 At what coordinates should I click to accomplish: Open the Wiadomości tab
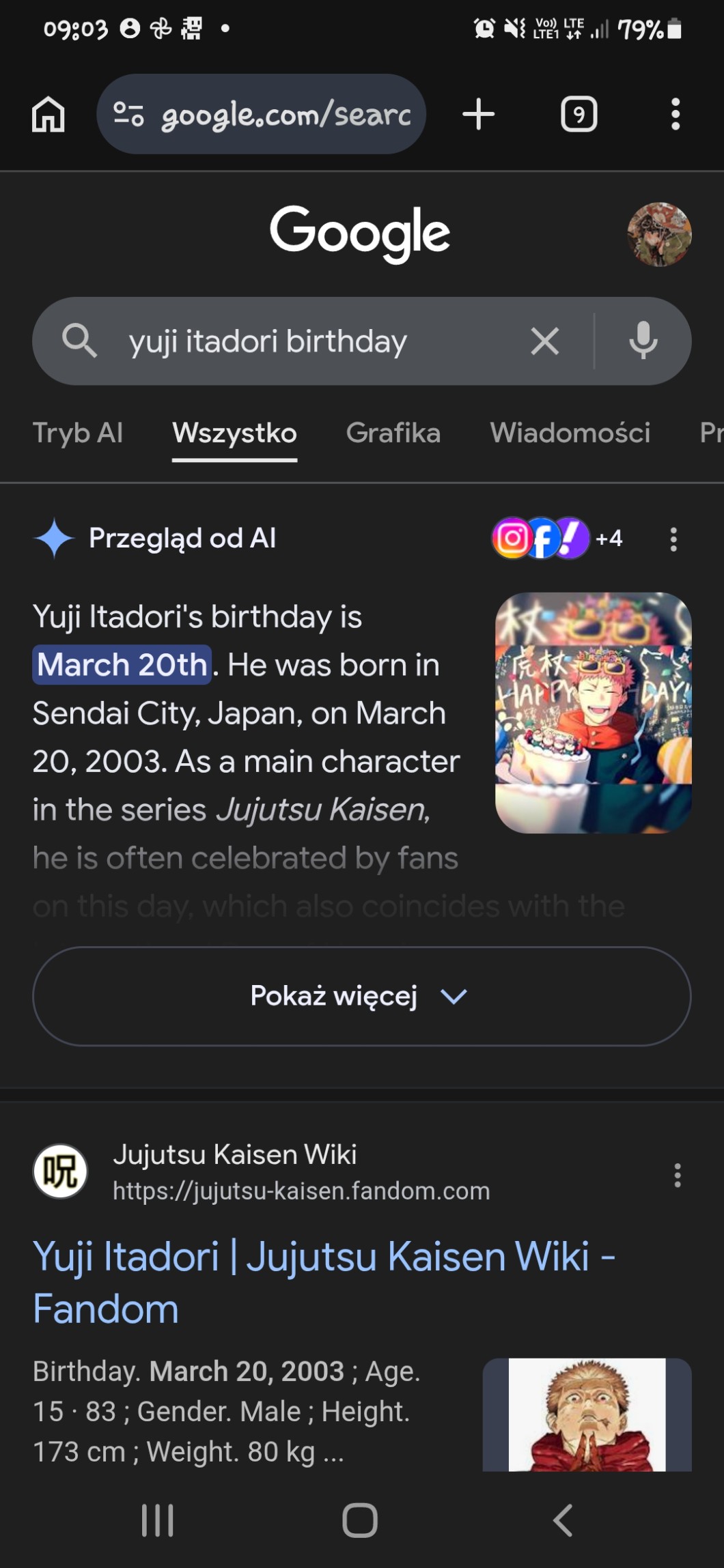570,433
